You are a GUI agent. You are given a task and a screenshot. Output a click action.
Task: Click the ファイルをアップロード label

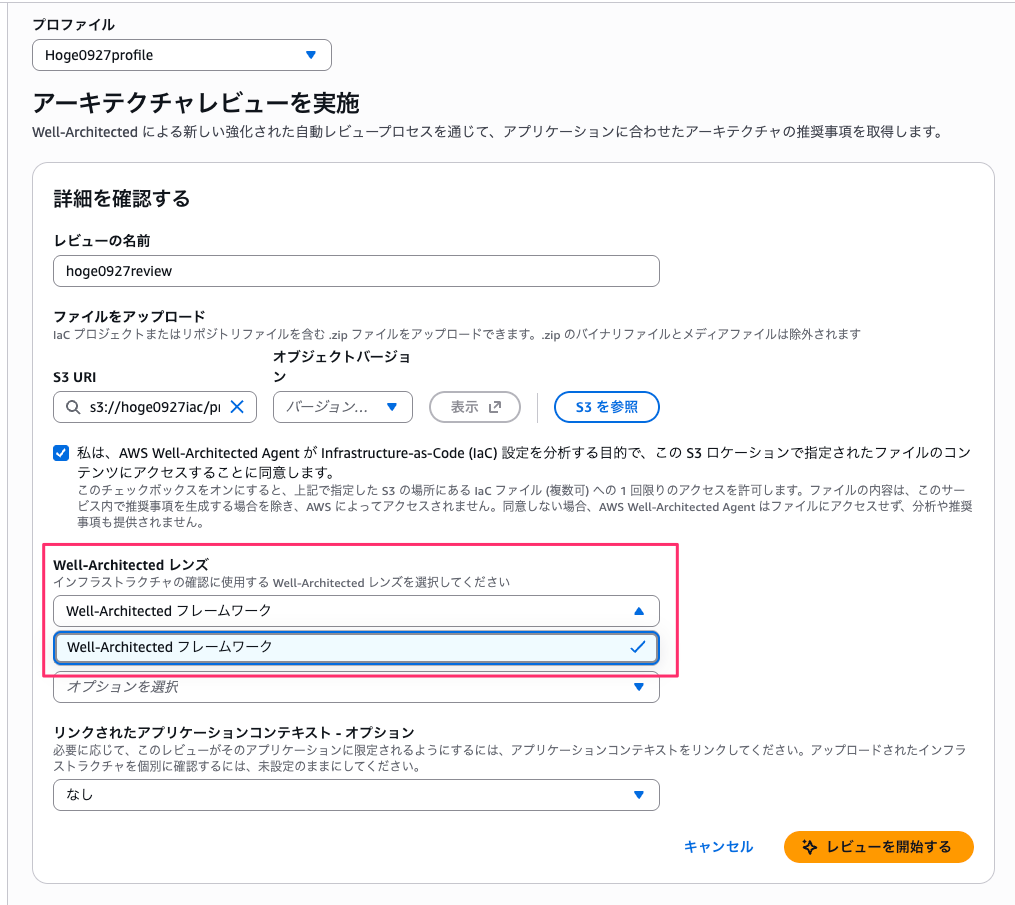click(x=129, y=317)
